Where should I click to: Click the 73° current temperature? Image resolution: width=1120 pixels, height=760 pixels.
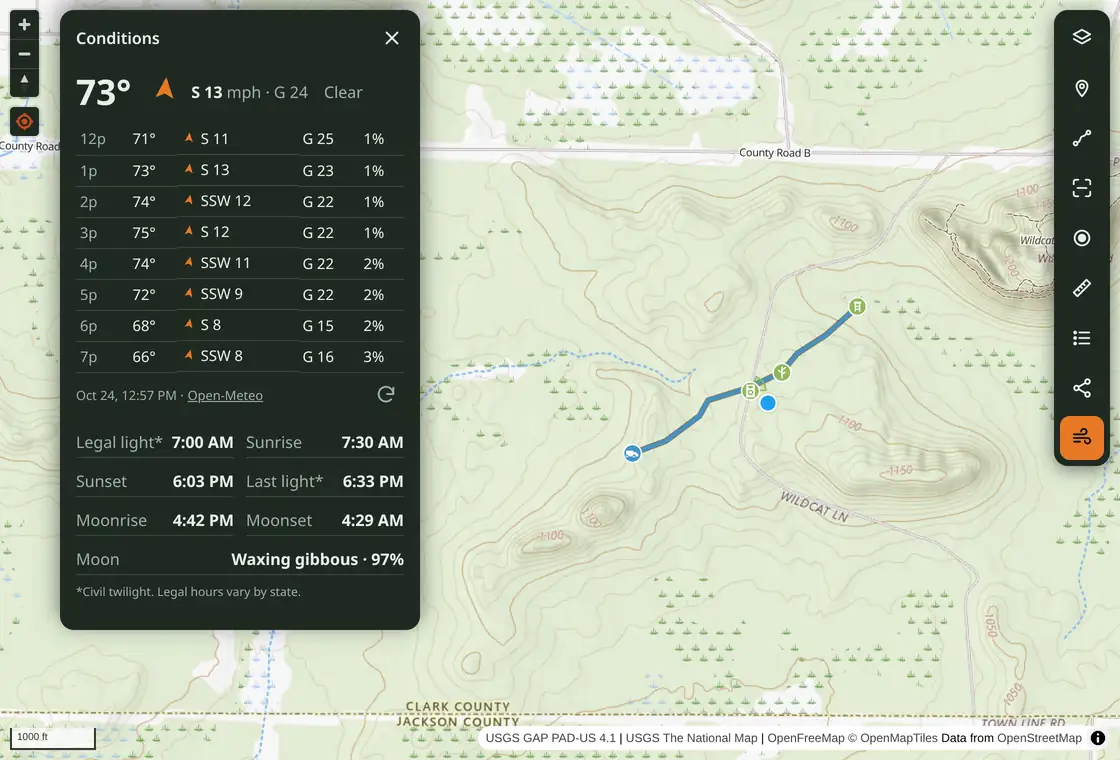pos(104,93)
